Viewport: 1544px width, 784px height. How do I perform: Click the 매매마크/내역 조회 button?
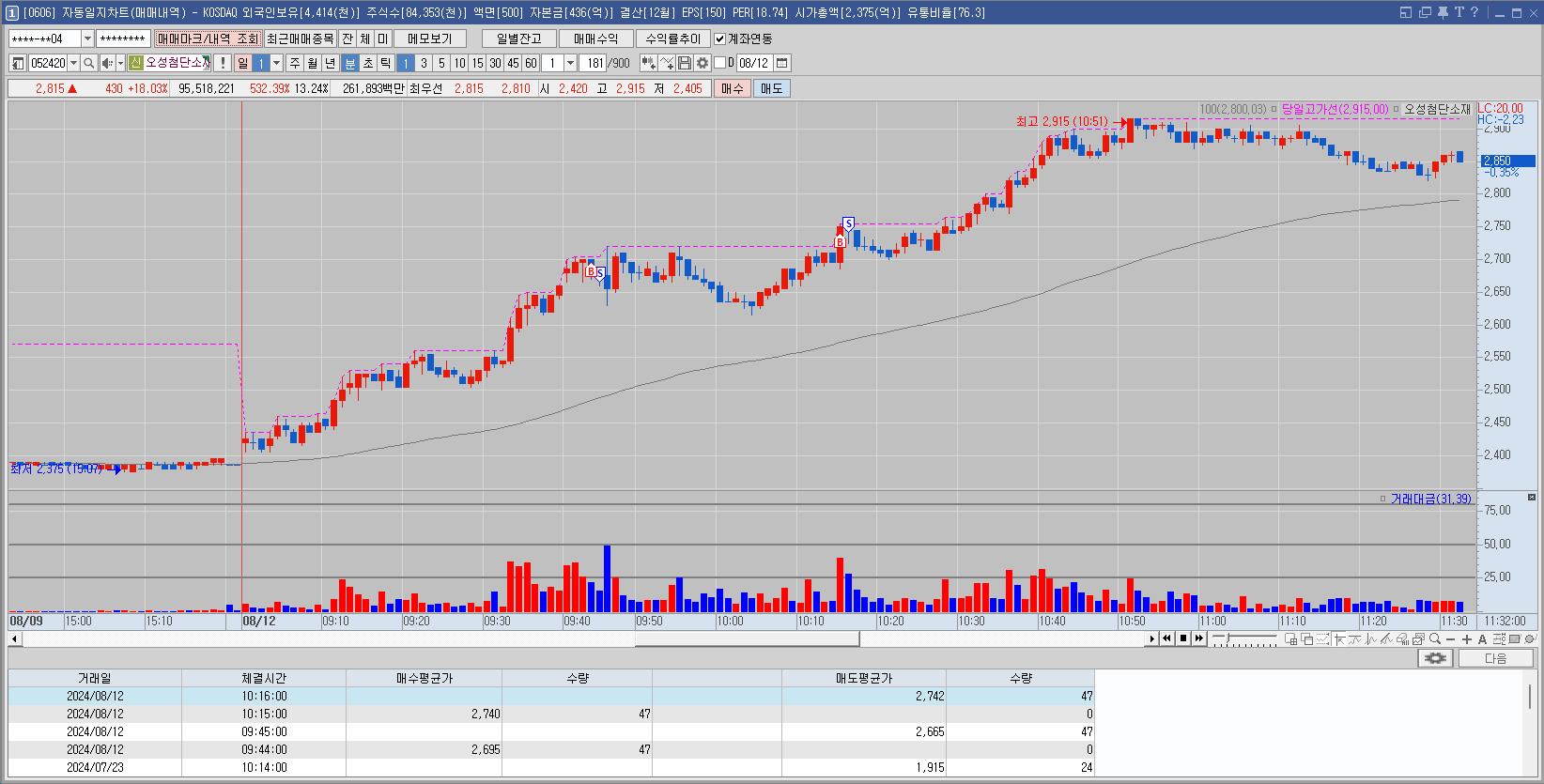coord(208,38)
